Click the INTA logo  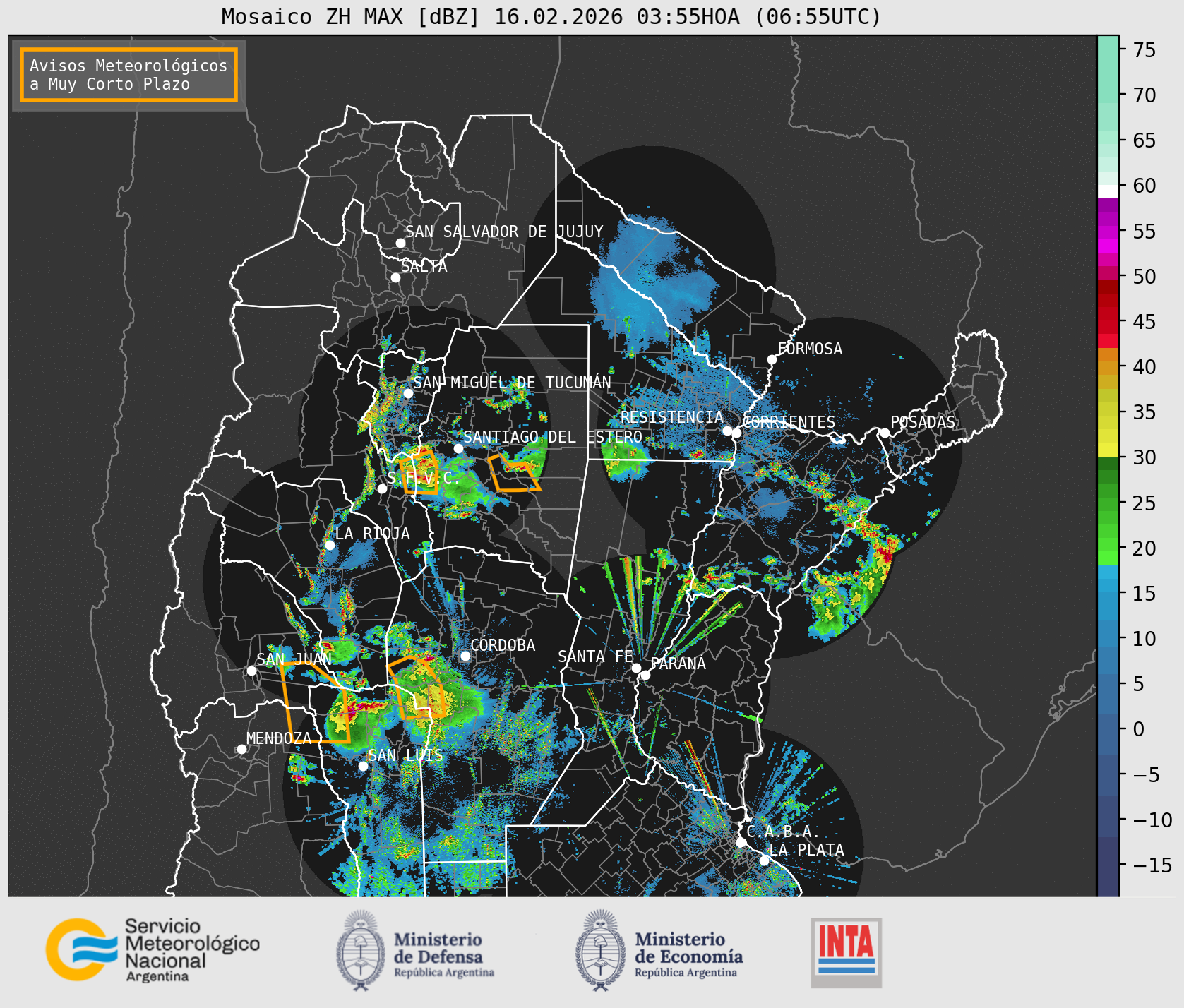coord(847,952)
